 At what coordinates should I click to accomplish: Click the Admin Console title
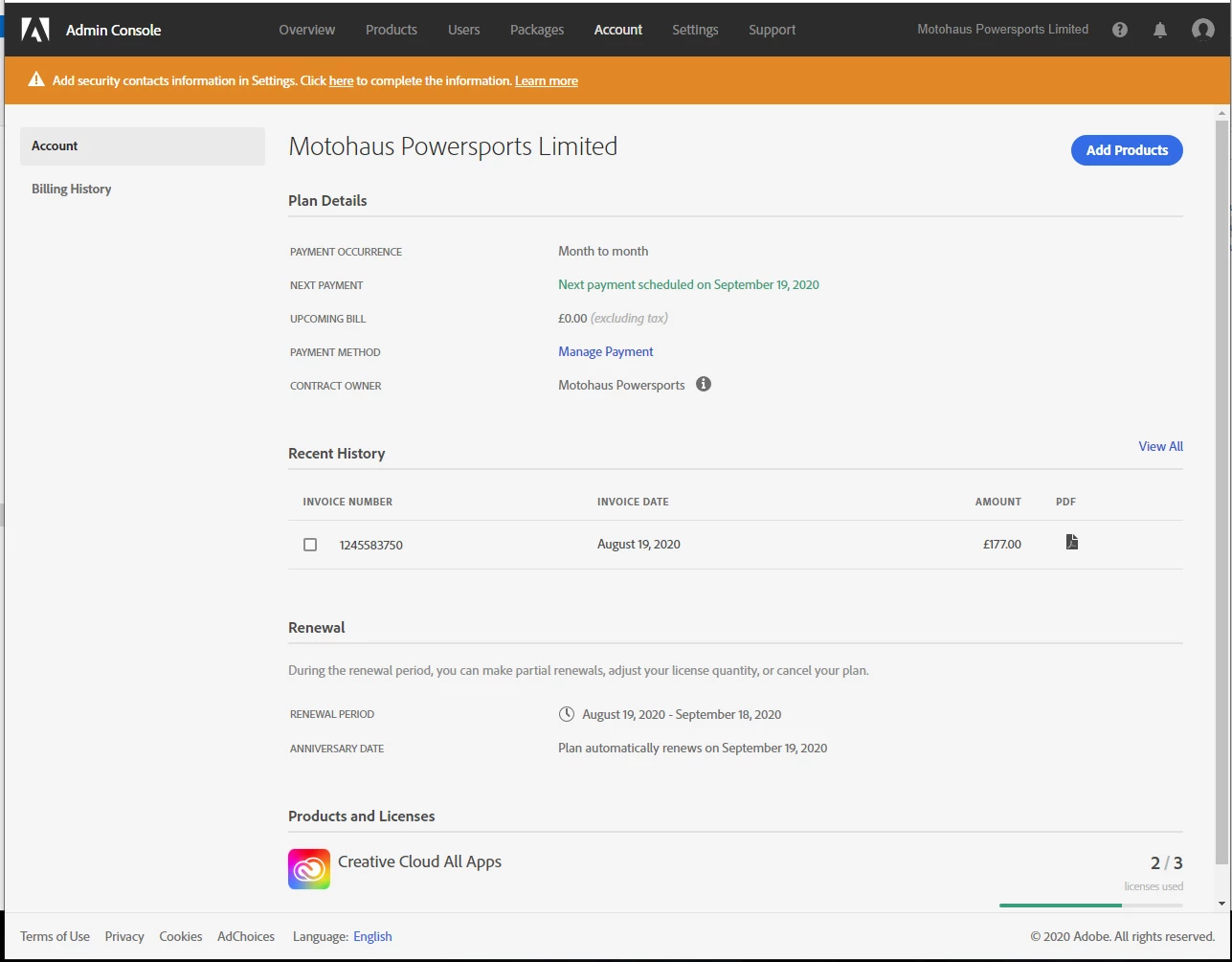point(113,30)
